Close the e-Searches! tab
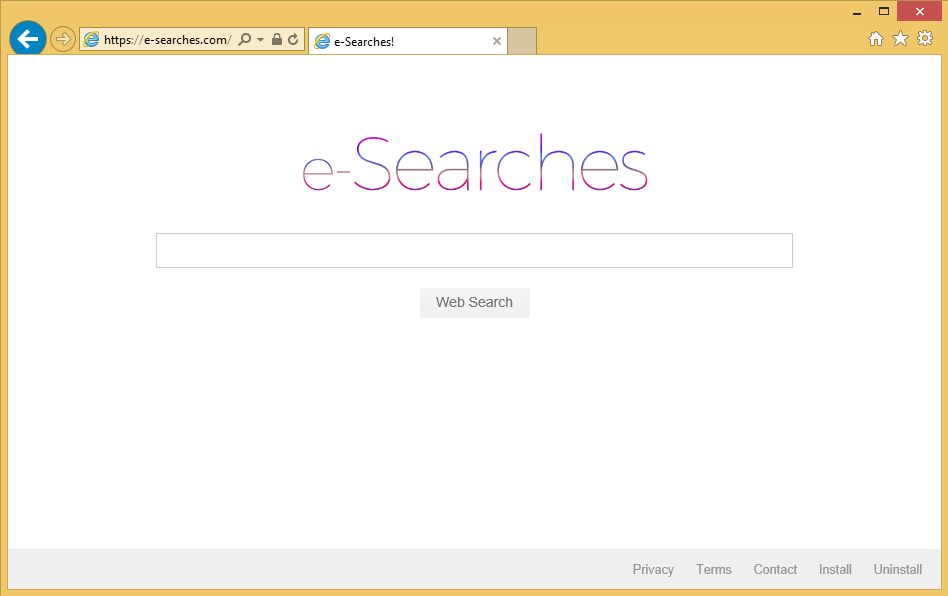Screen dimensions: 948x596 tap(497, 41)
